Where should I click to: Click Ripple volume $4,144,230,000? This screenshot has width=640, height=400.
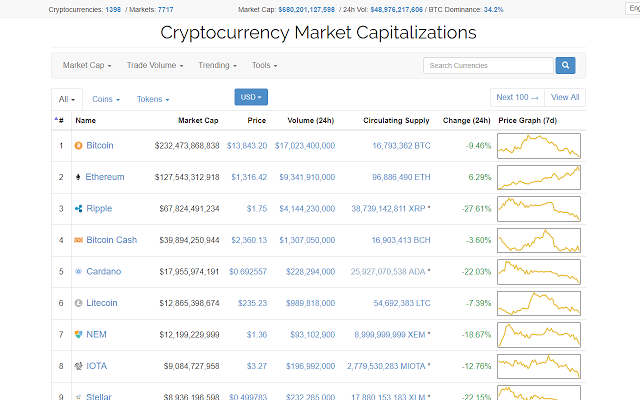(307, 209)
